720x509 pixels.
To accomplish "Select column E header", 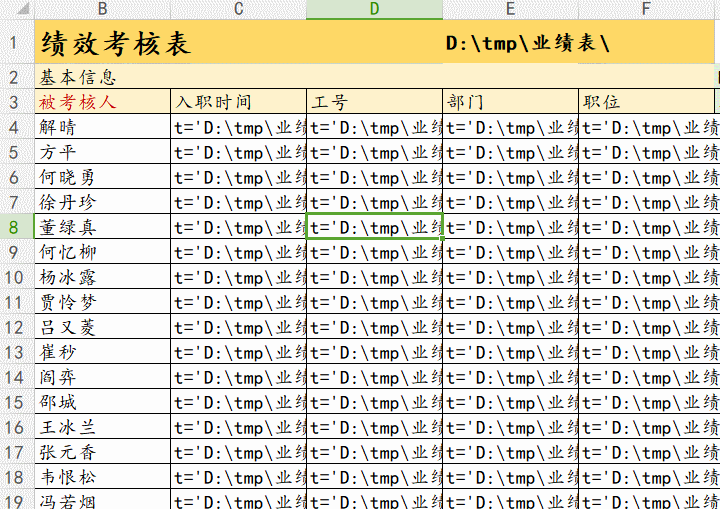I will click(x=510, y=8).
